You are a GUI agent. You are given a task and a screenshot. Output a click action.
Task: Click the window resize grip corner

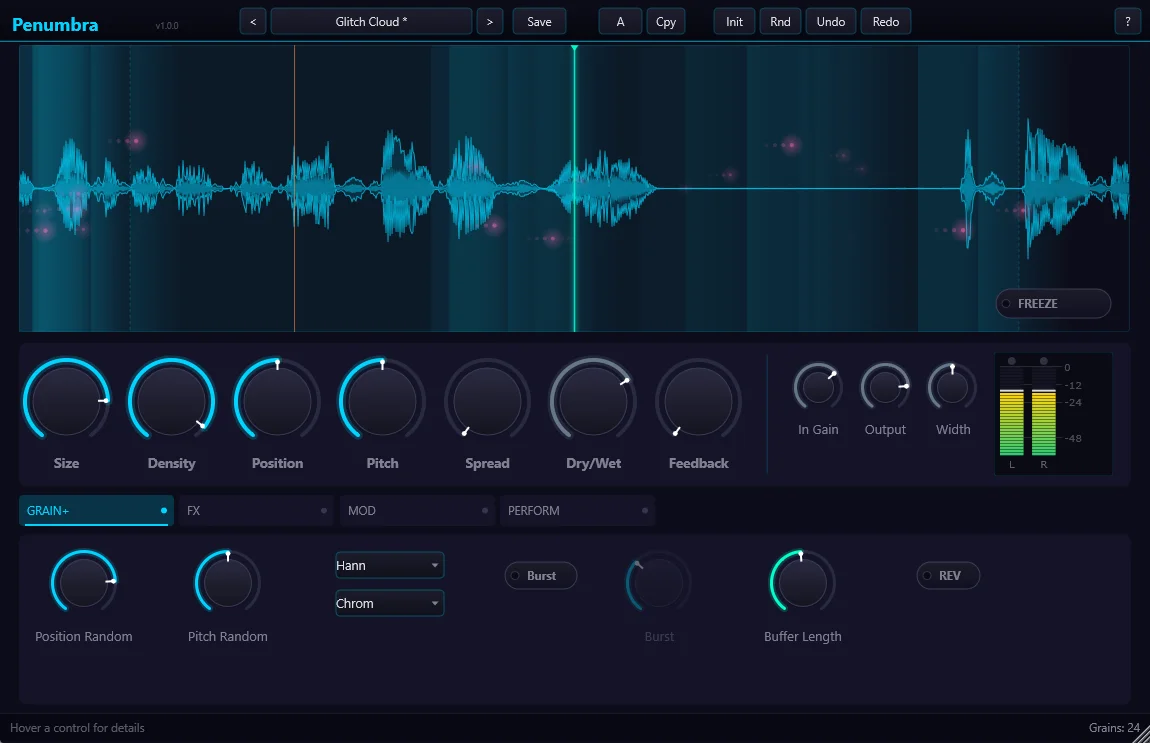coord(1141,734)
